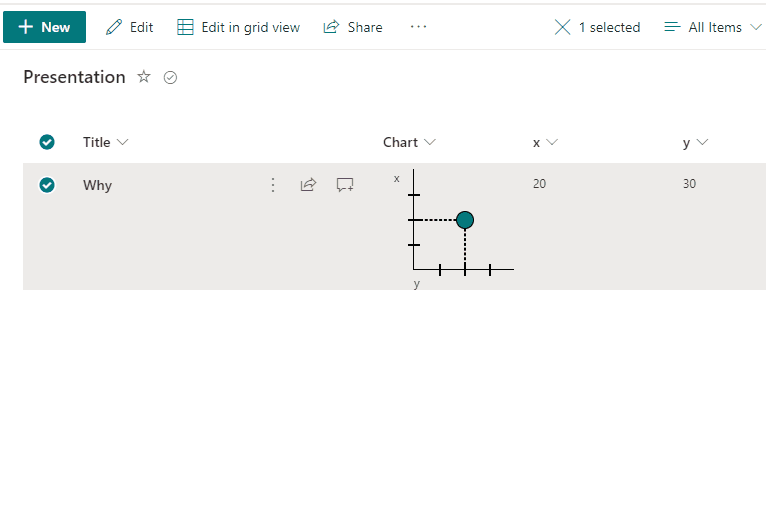Share the Why item via row icon
Screen dimensions: 766x529
[308, 185]
